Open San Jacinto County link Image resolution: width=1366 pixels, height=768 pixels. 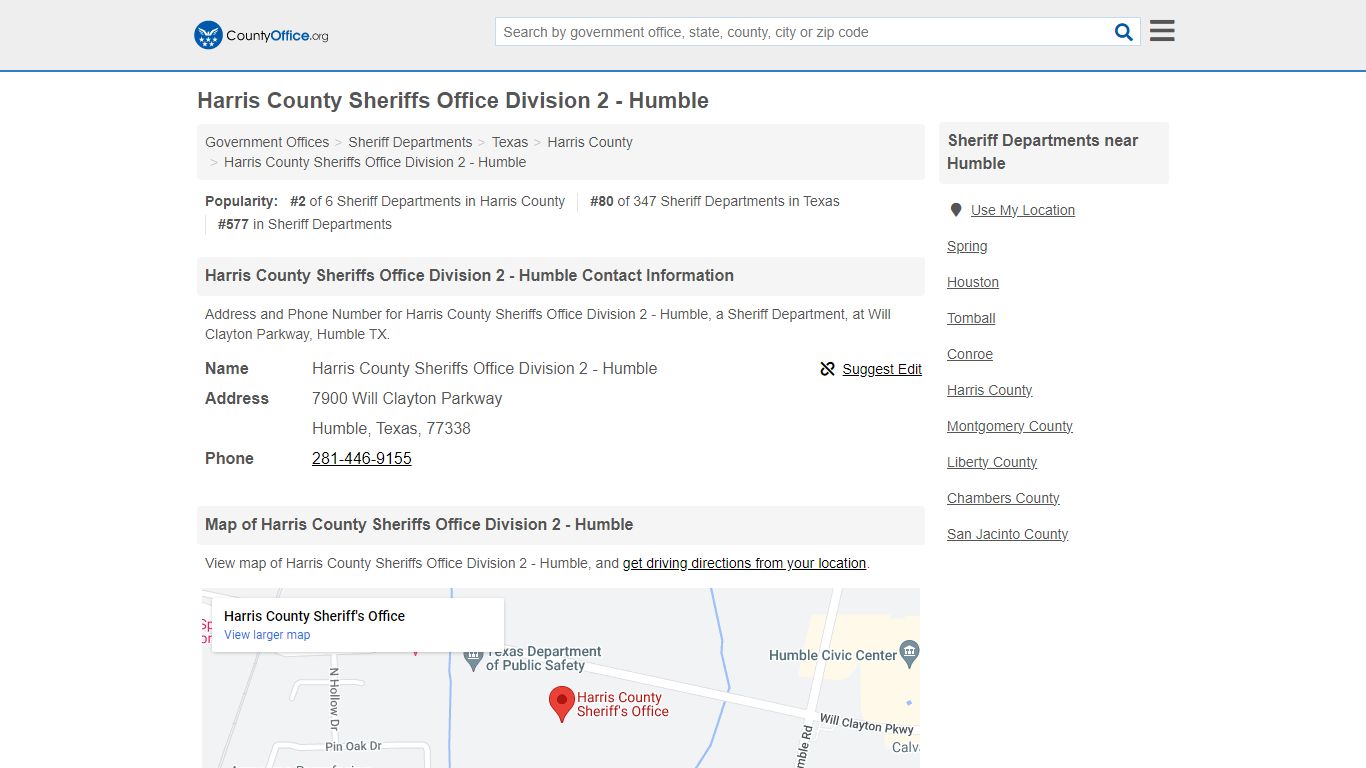click(1008, 534)
